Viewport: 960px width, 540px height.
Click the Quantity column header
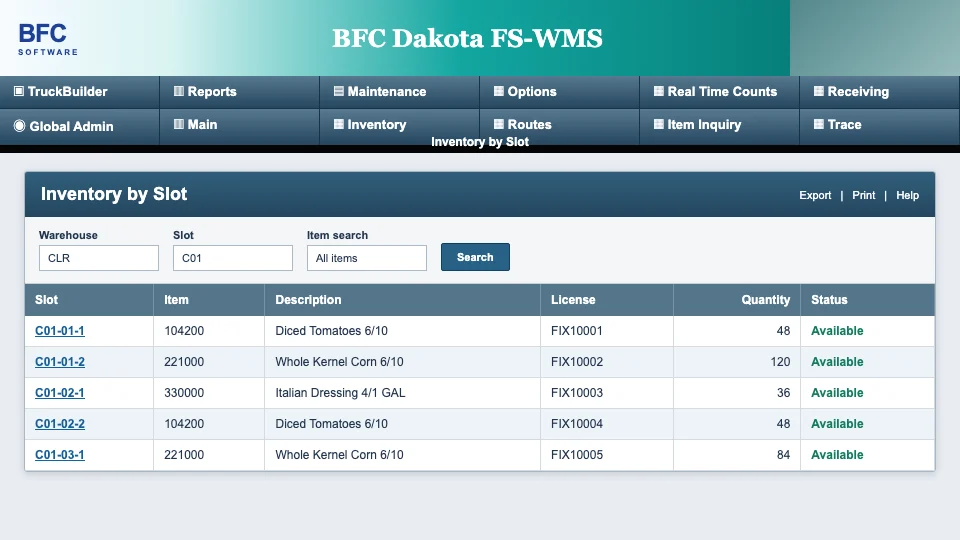(737, 300)
